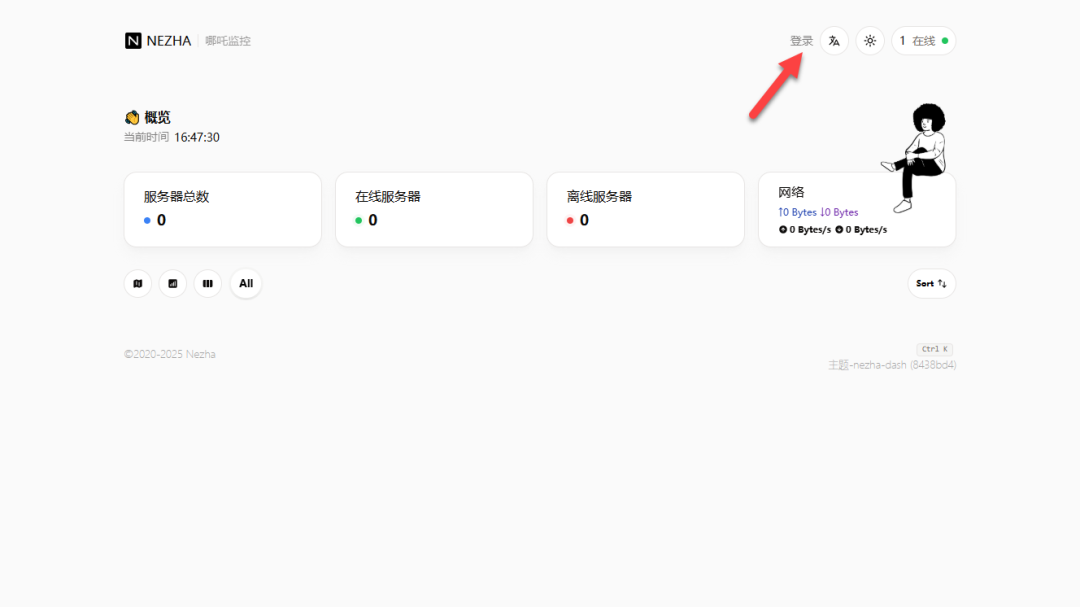
Task: Select the 网络 network stats card
Action: coord(857,209)
